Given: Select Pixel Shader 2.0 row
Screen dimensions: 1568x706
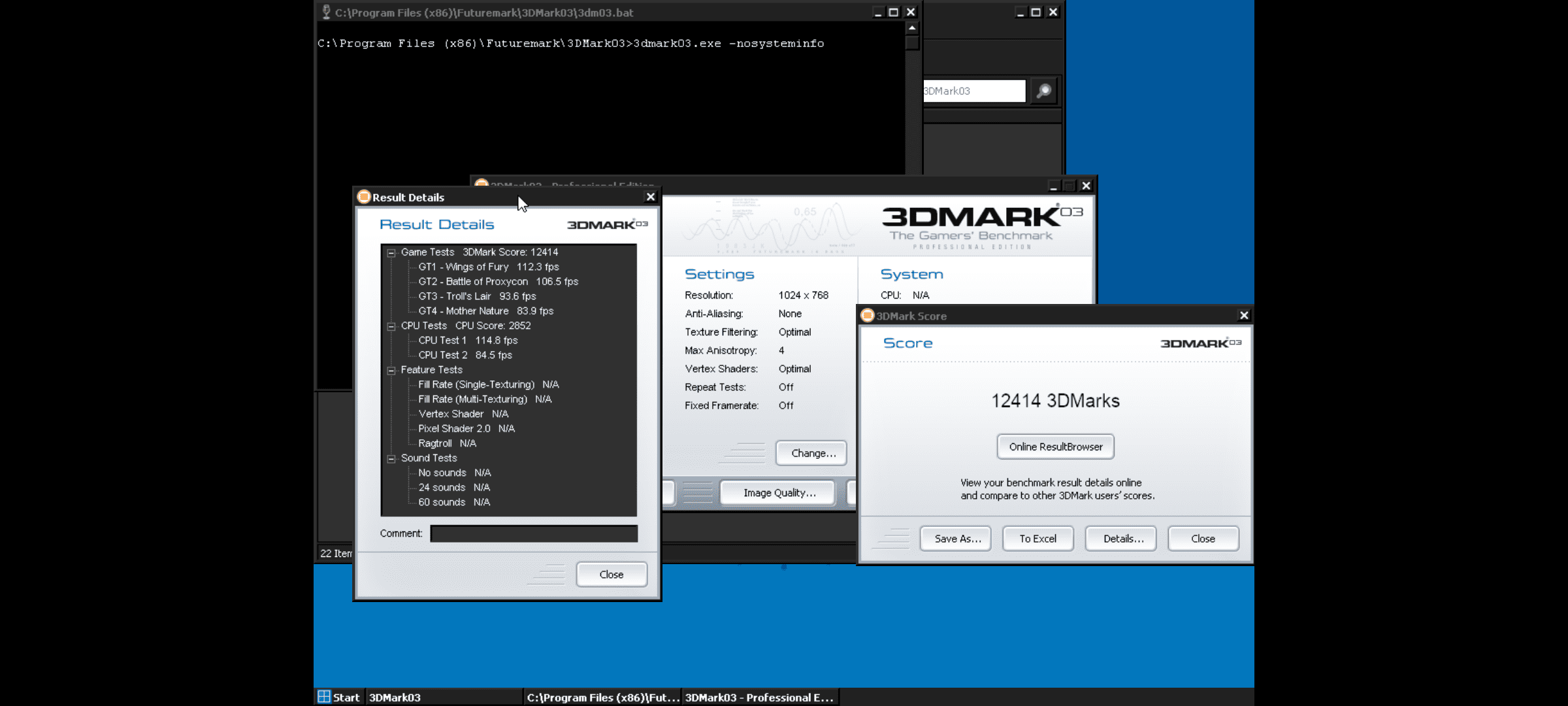Looking at the screenshot, I should 466,429.
